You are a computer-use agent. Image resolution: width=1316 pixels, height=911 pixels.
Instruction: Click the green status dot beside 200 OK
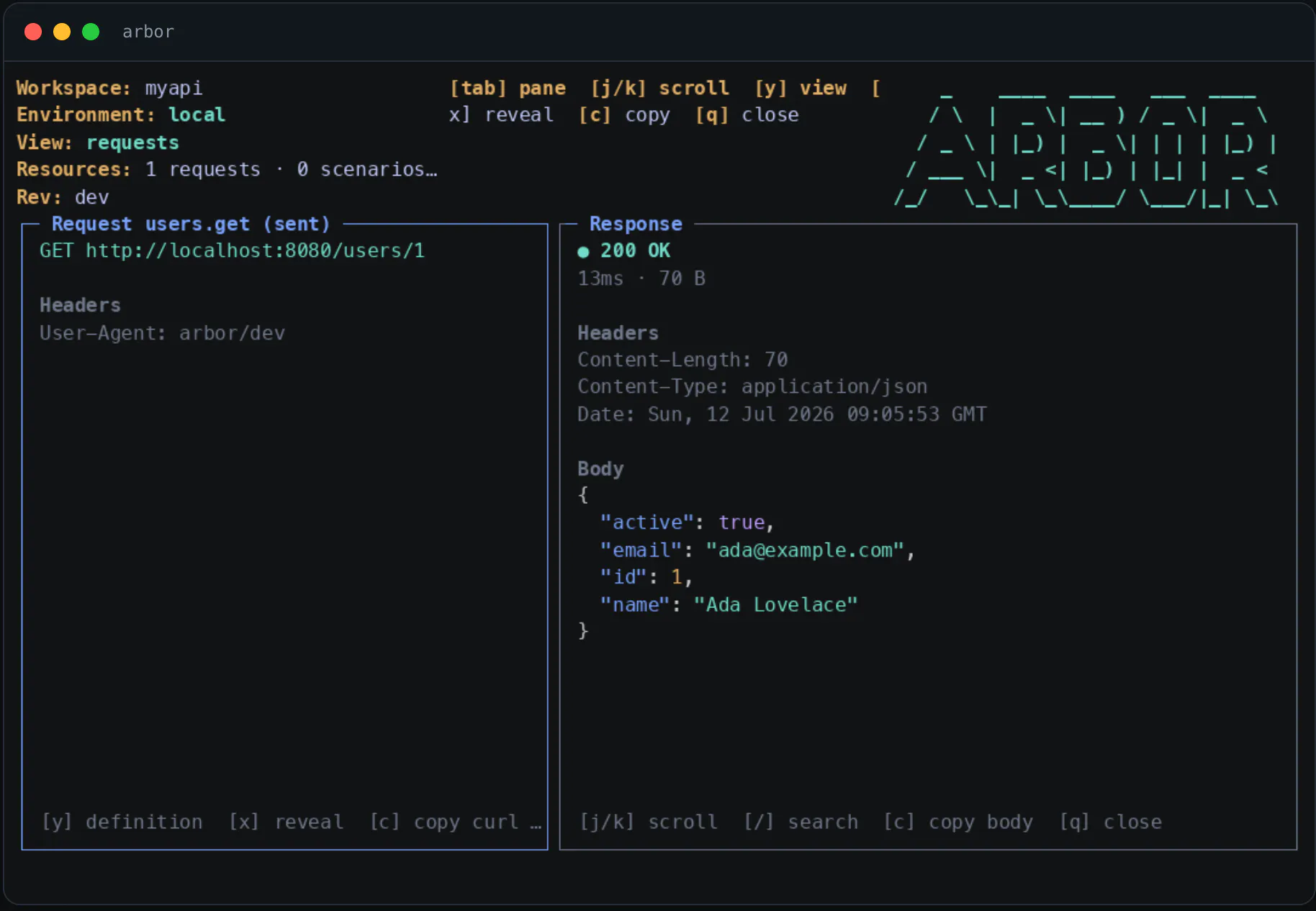coord(583,251)
